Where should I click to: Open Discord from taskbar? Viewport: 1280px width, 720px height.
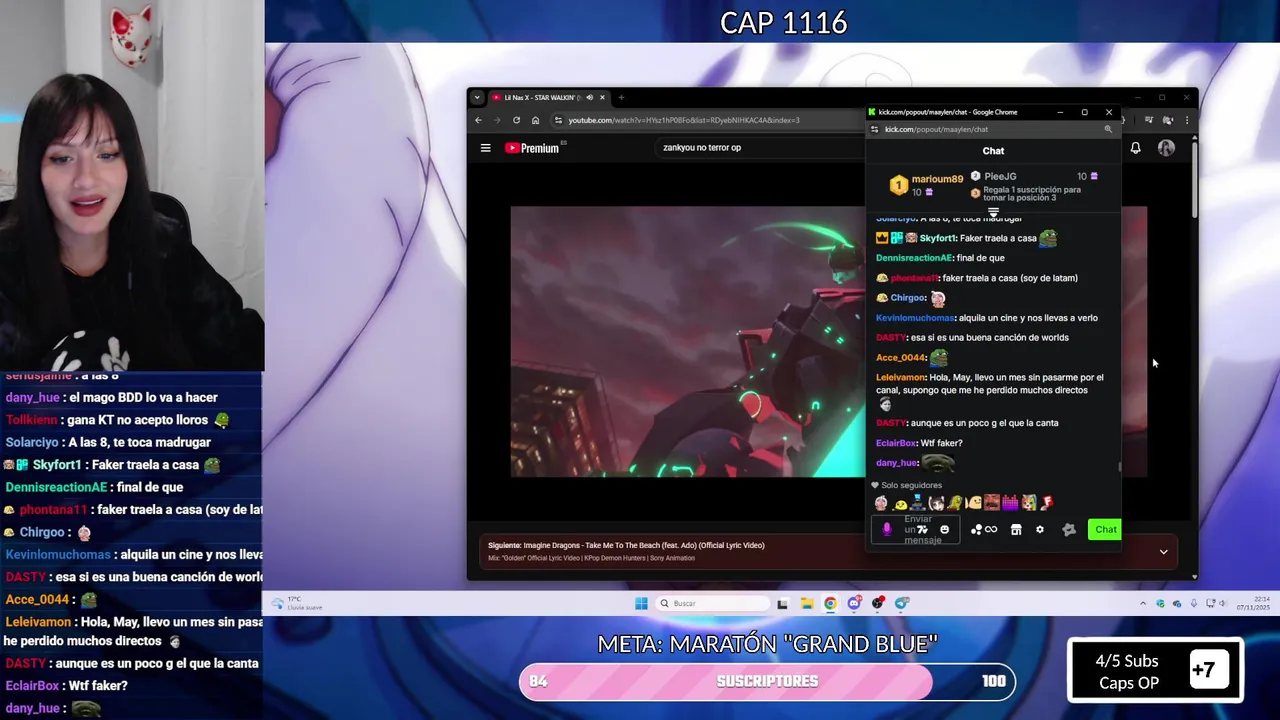coord(854,603)
